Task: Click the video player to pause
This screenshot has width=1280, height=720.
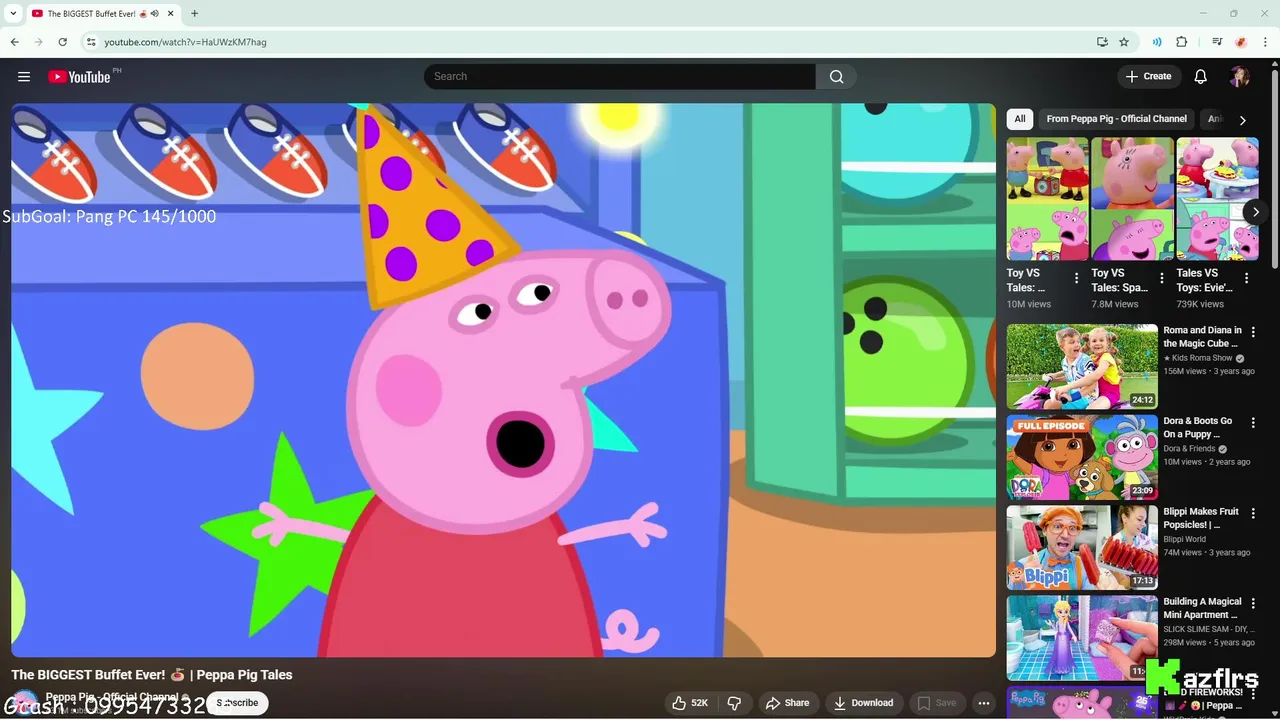Action: 504,380
